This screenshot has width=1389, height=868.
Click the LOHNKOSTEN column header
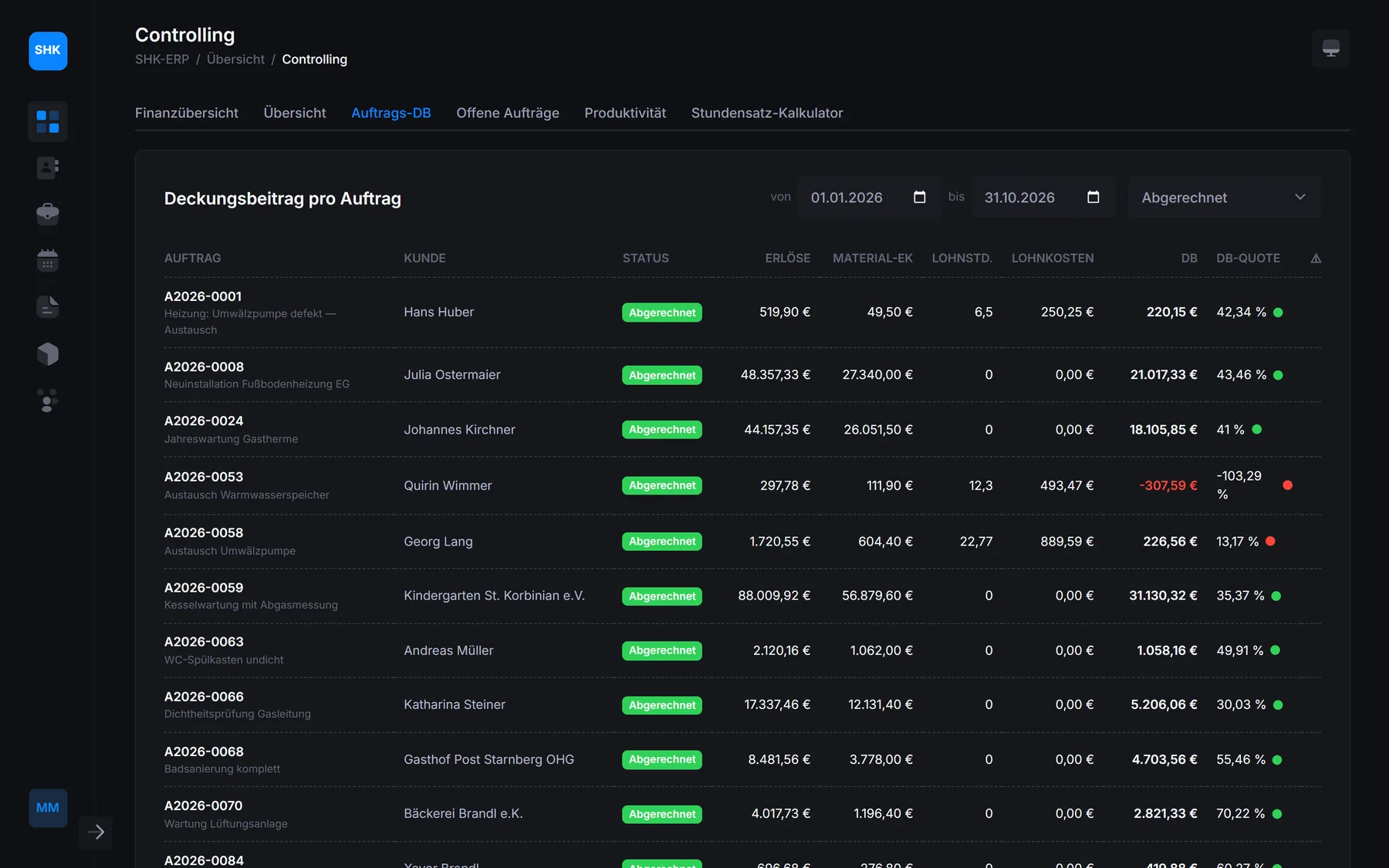pyautogui.click(x=1053, y=258)
